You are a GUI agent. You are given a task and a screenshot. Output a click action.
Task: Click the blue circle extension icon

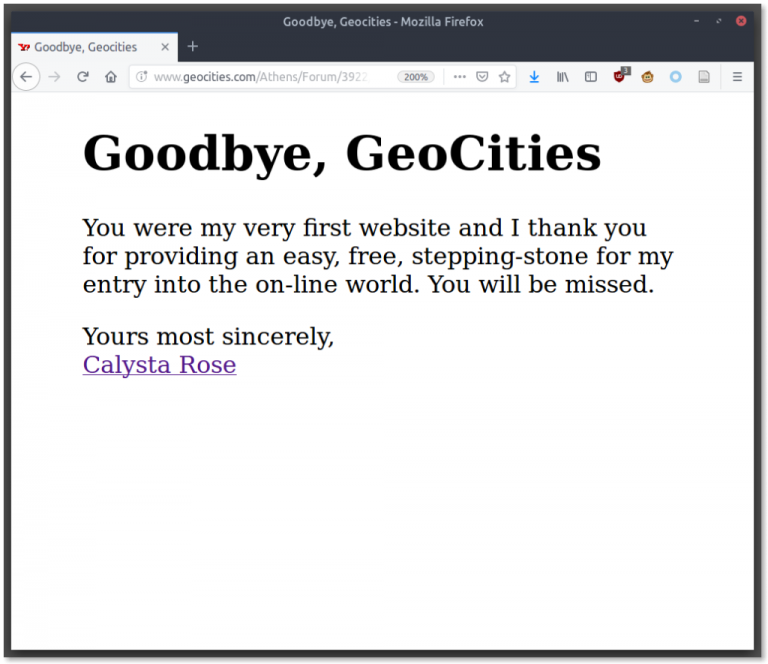(676, 77)
